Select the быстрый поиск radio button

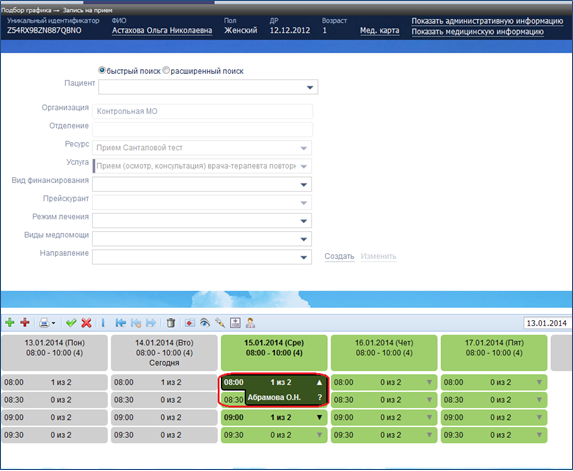(x=102, y=70)
